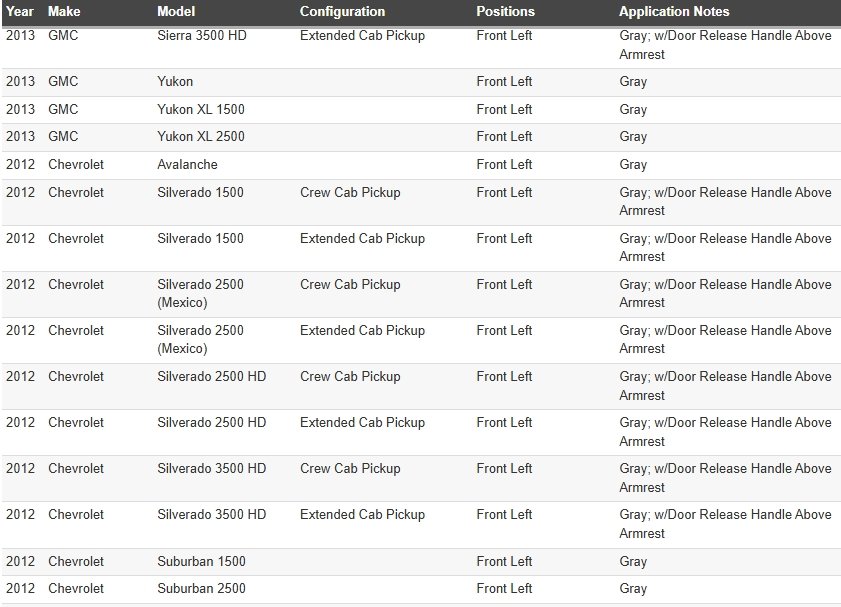This screenshot has width=841, height=607.
Task: Select the Avalanche model cell
Action: pos(187,164)
